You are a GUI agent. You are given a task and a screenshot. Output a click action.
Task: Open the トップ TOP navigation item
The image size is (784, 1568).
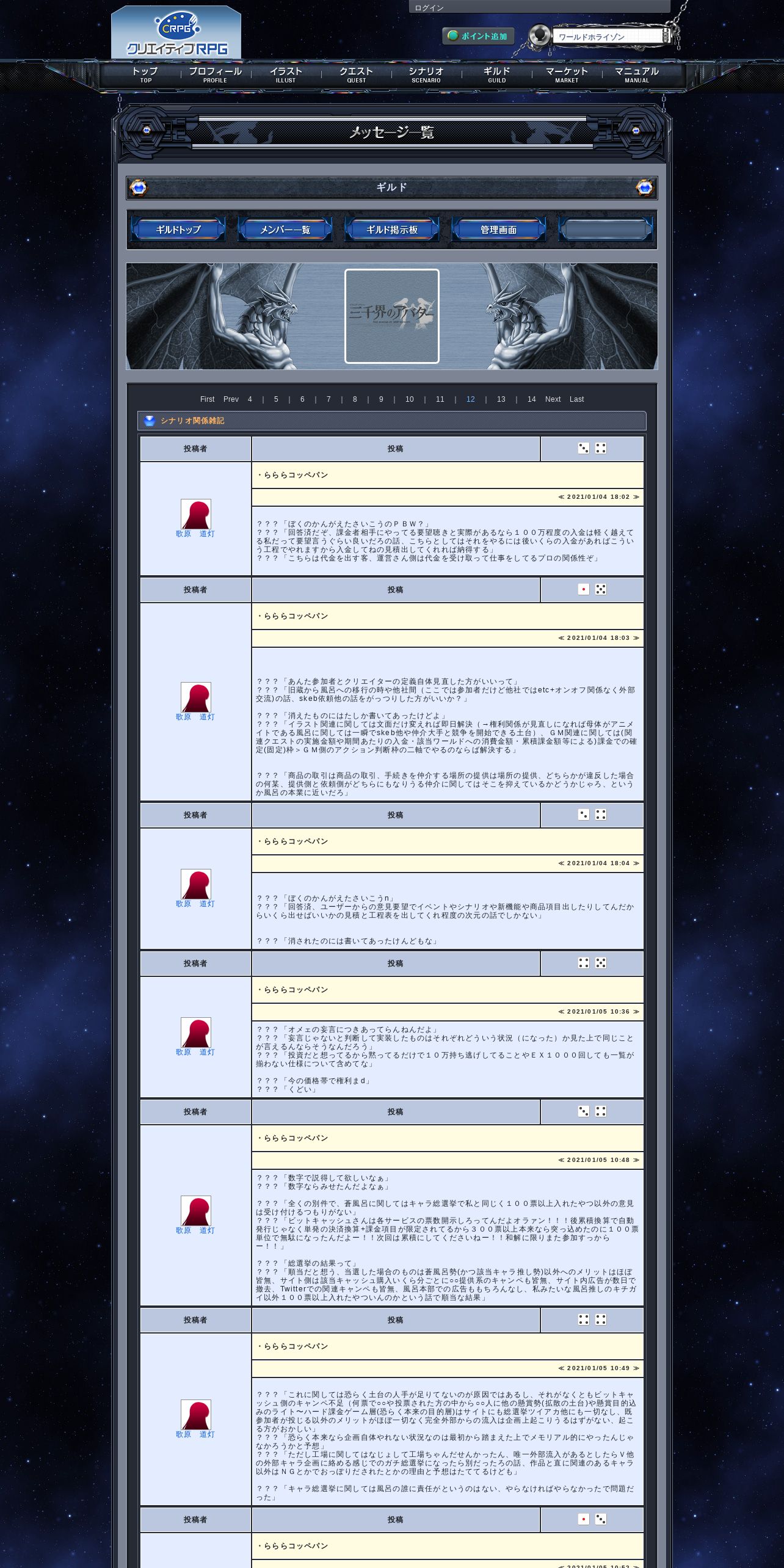[145, 74]
